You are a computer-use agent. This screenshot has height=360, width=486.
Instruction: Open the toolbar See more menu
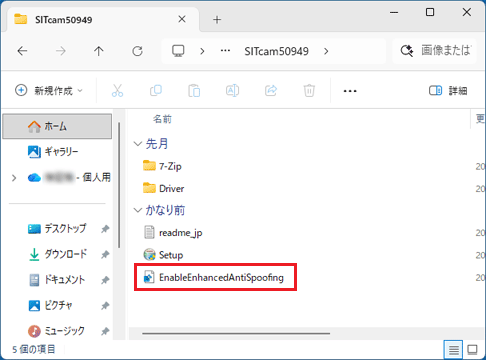coord(350,91)
